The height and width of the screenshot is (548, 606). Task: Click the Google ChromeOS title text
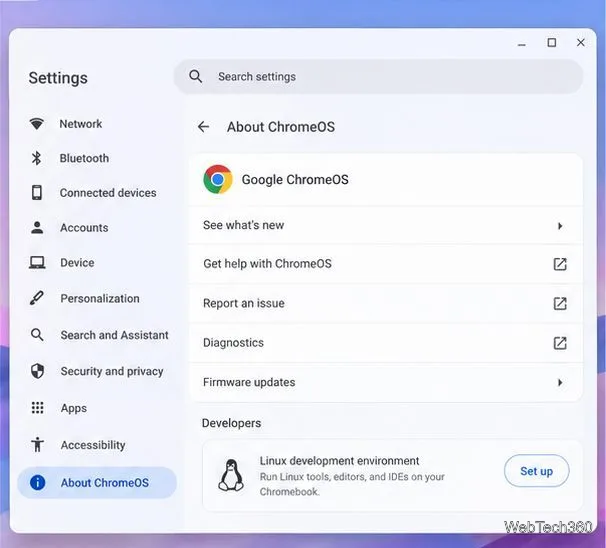[295, 179]
